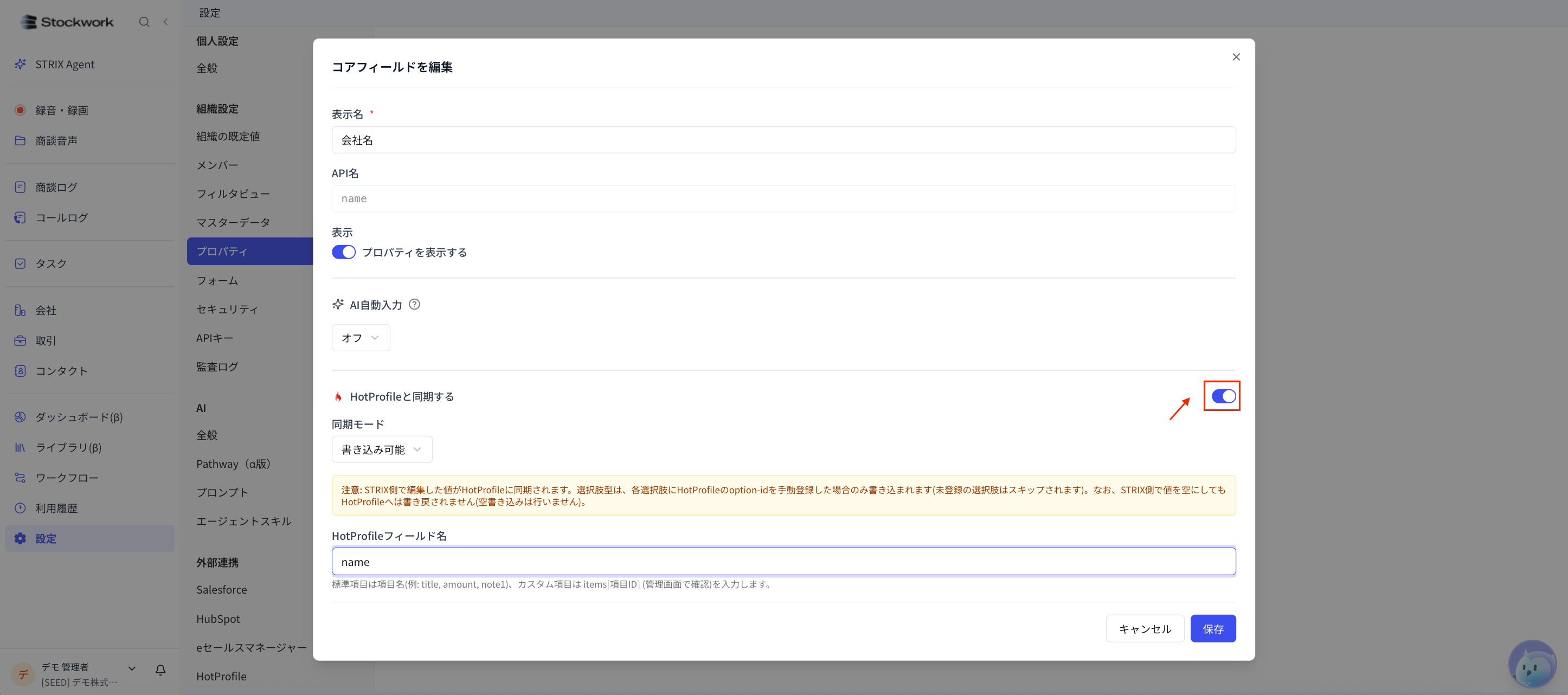
Task: Open Pathway（α版） settings
Action: 234,464
